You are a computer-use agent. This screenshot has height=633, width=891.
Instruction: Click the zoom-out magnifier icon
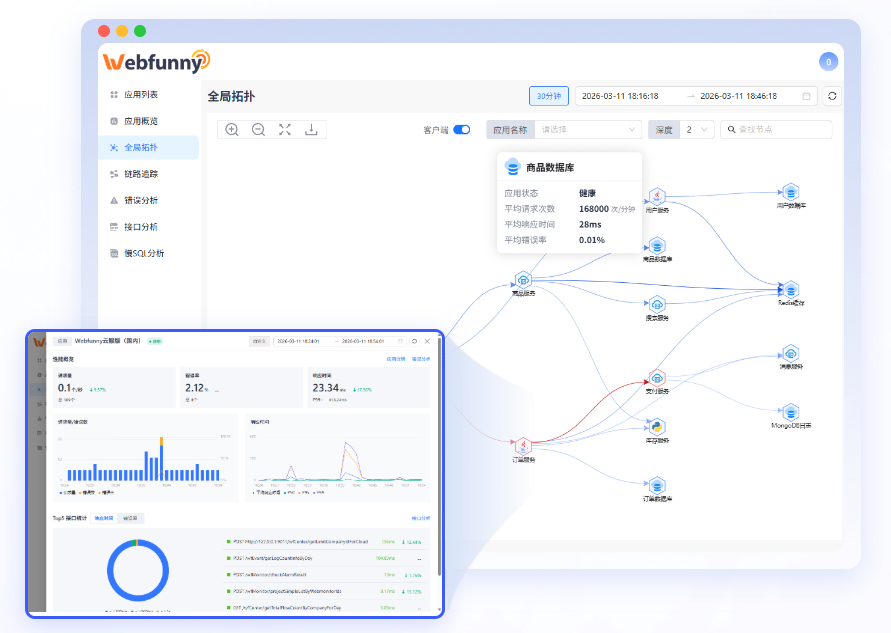point(258,129)
